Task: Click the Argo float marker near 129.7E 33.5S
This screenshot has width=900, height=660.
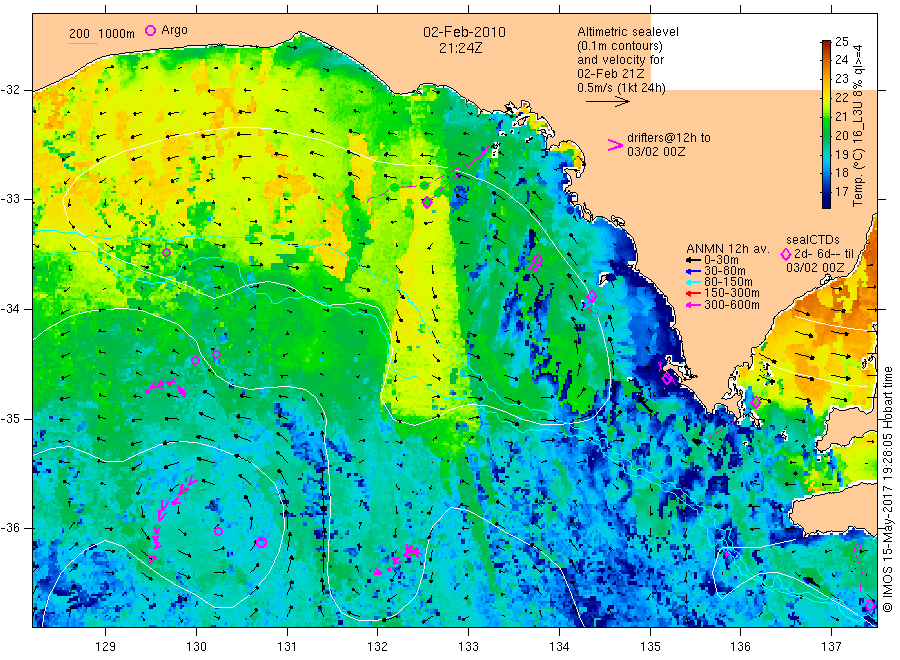Action: pos(166,253)
